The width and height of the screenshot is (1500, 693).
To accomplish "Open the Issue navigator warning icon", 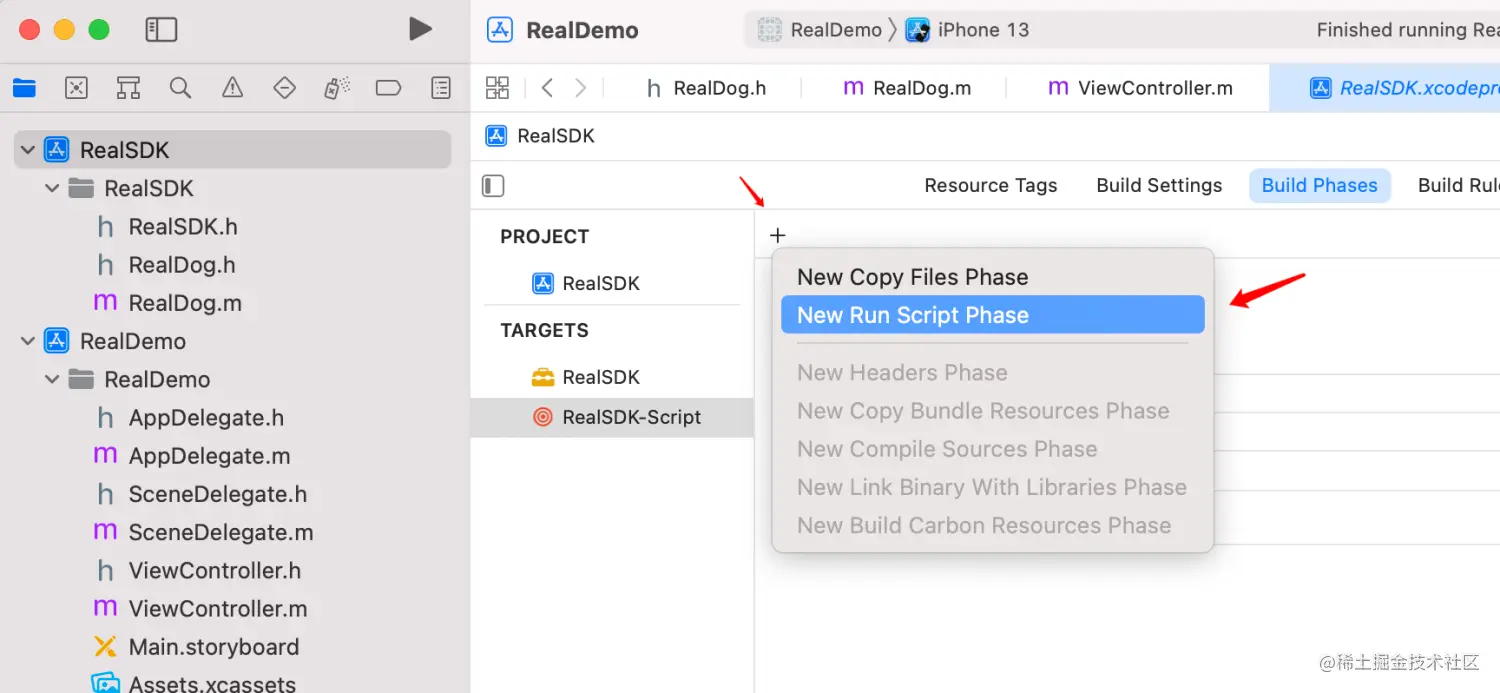I will 232,88.
